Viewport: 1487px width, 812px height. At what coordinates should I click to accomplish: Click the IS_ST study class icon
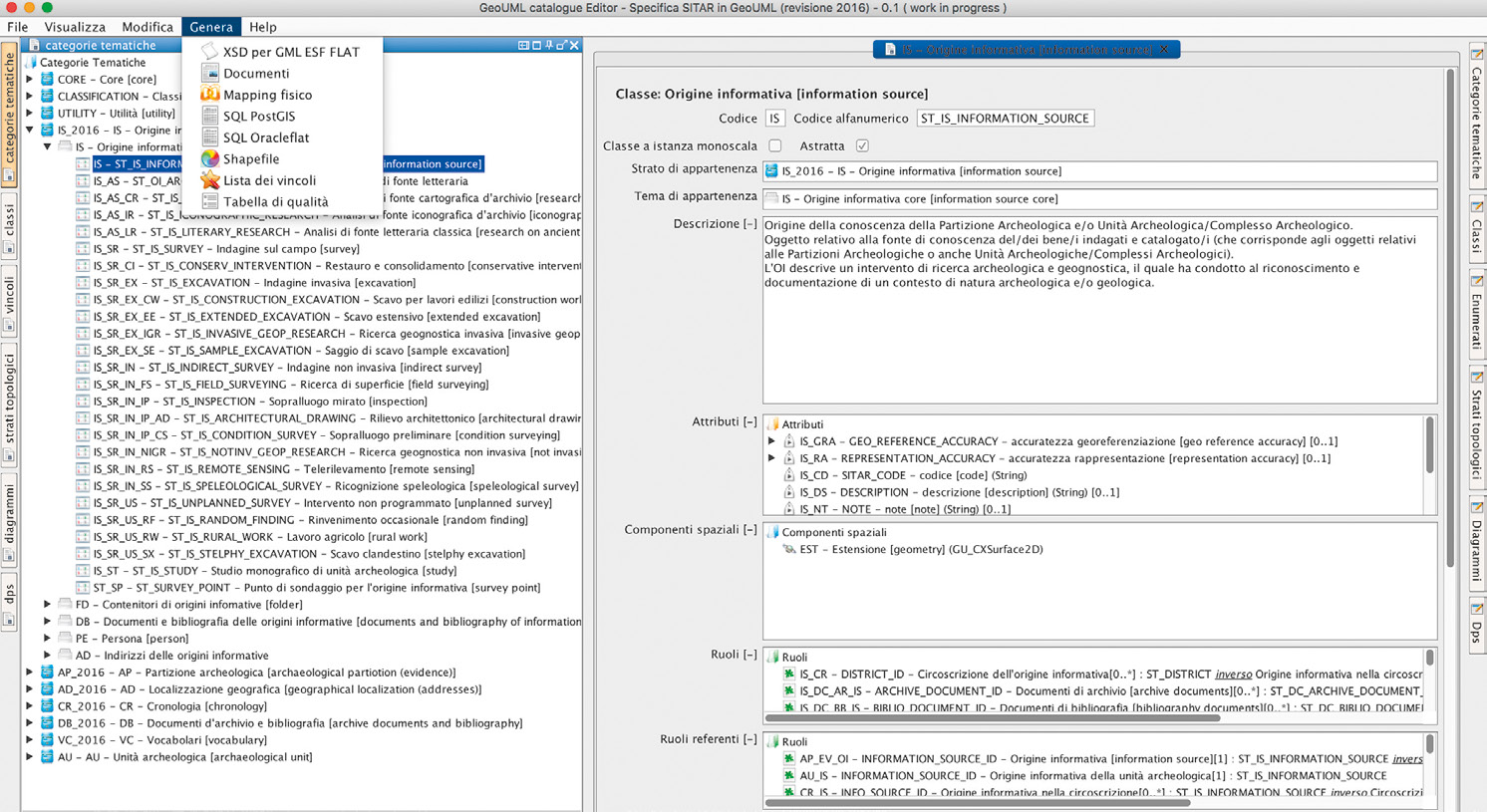[x=83, y=570]
